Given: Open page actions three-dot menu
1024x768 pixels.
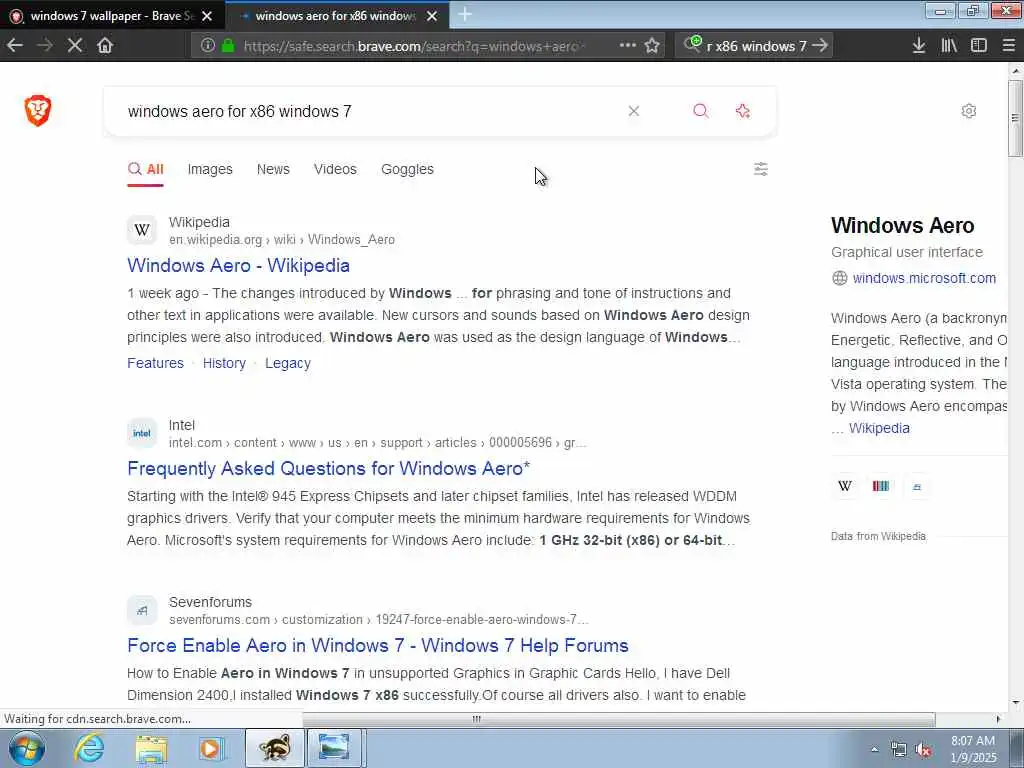Looking at the screenshot, I should coord(628,45).
